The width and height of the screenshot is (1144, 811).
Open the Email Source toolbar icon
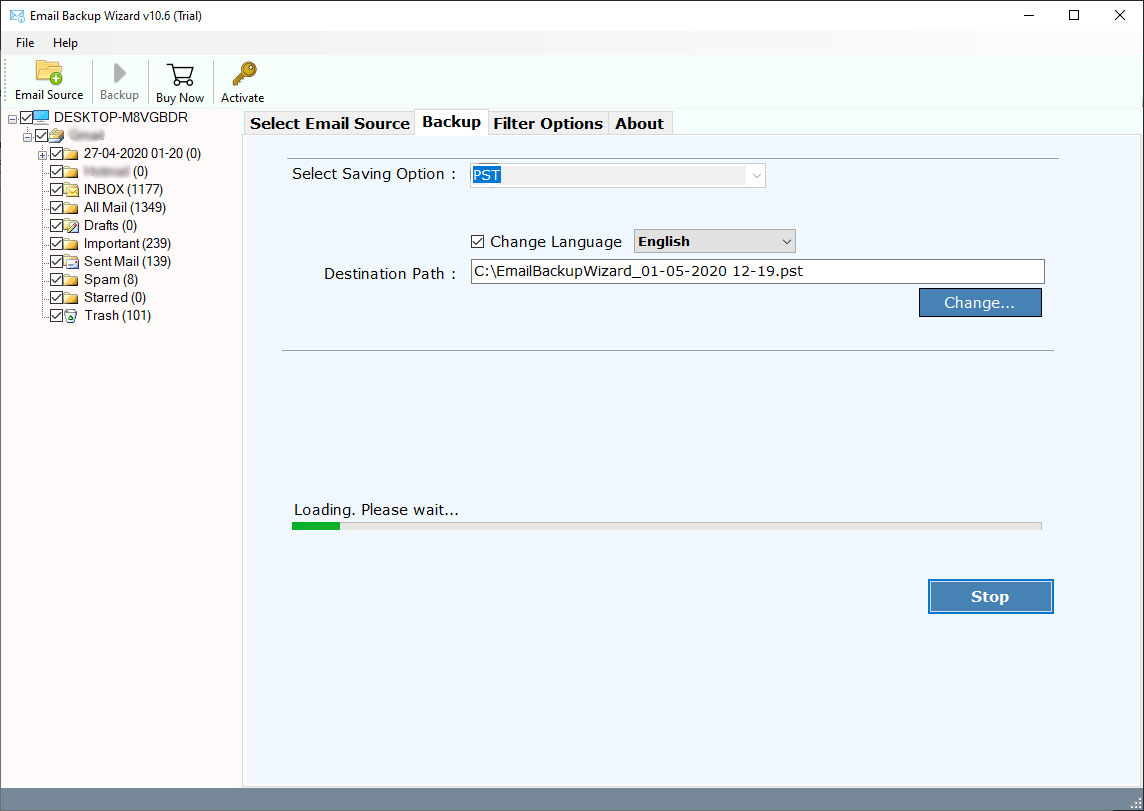coord(49,73)
